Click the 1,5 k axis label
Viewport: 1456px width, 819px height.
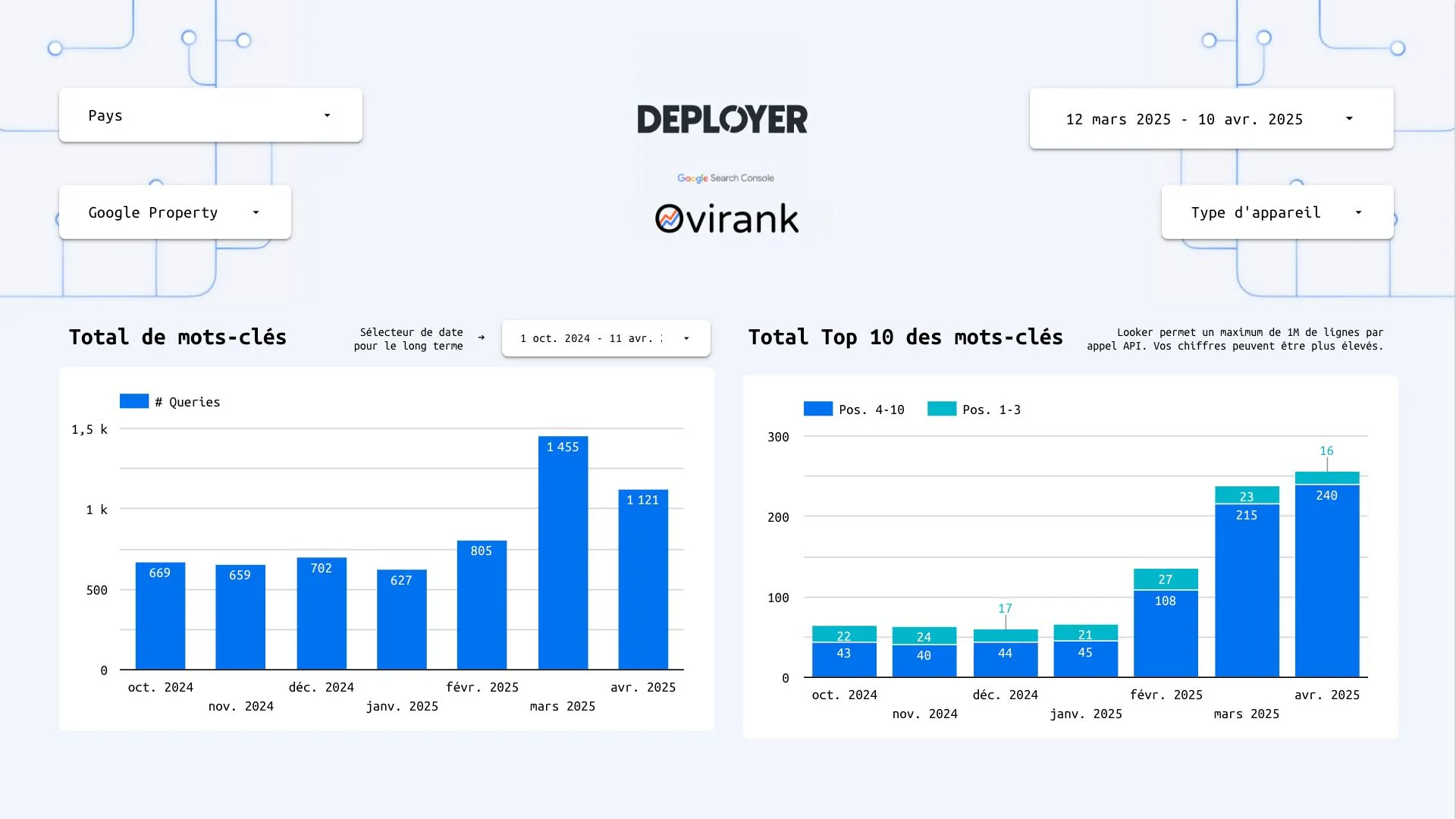click(89, 429)
